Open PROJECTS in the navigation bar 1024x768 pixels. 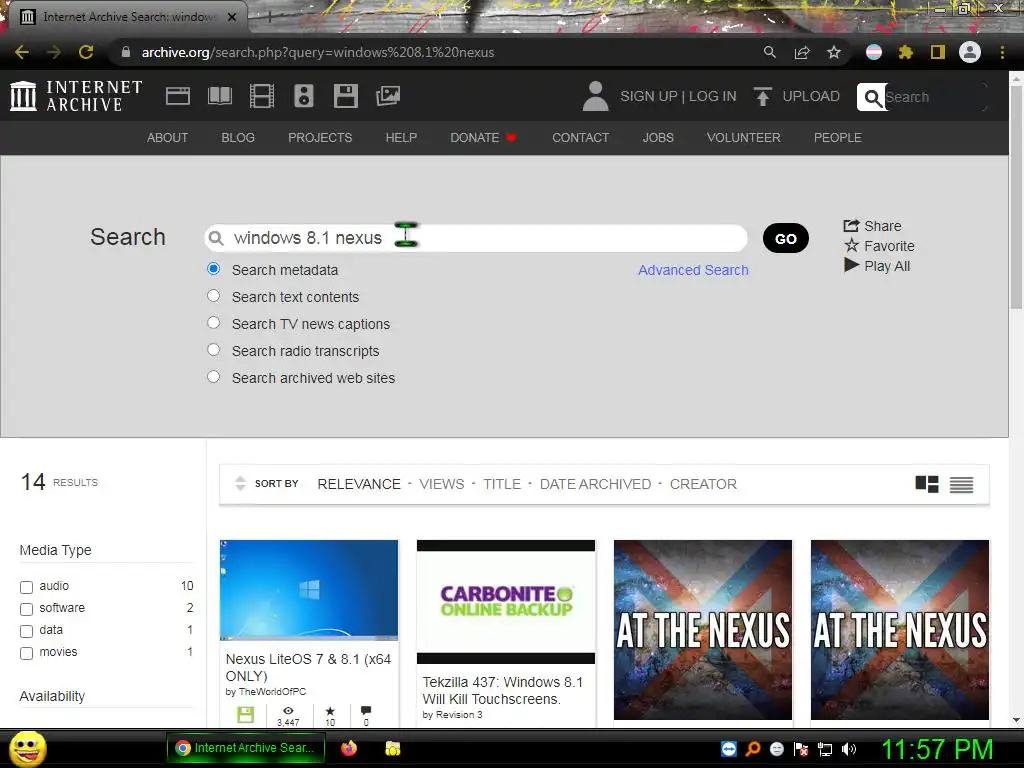[x=320, y=138]
